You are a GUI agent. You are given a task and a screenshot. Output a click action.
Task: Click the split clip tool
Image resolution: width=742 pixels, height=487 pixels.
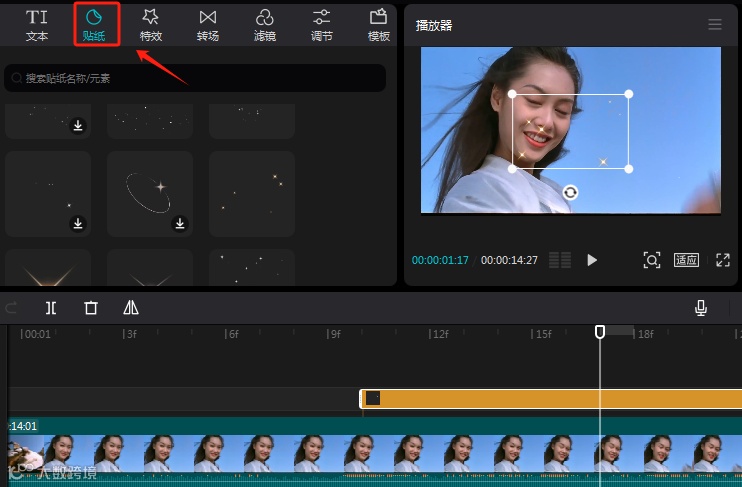[51, 308]
